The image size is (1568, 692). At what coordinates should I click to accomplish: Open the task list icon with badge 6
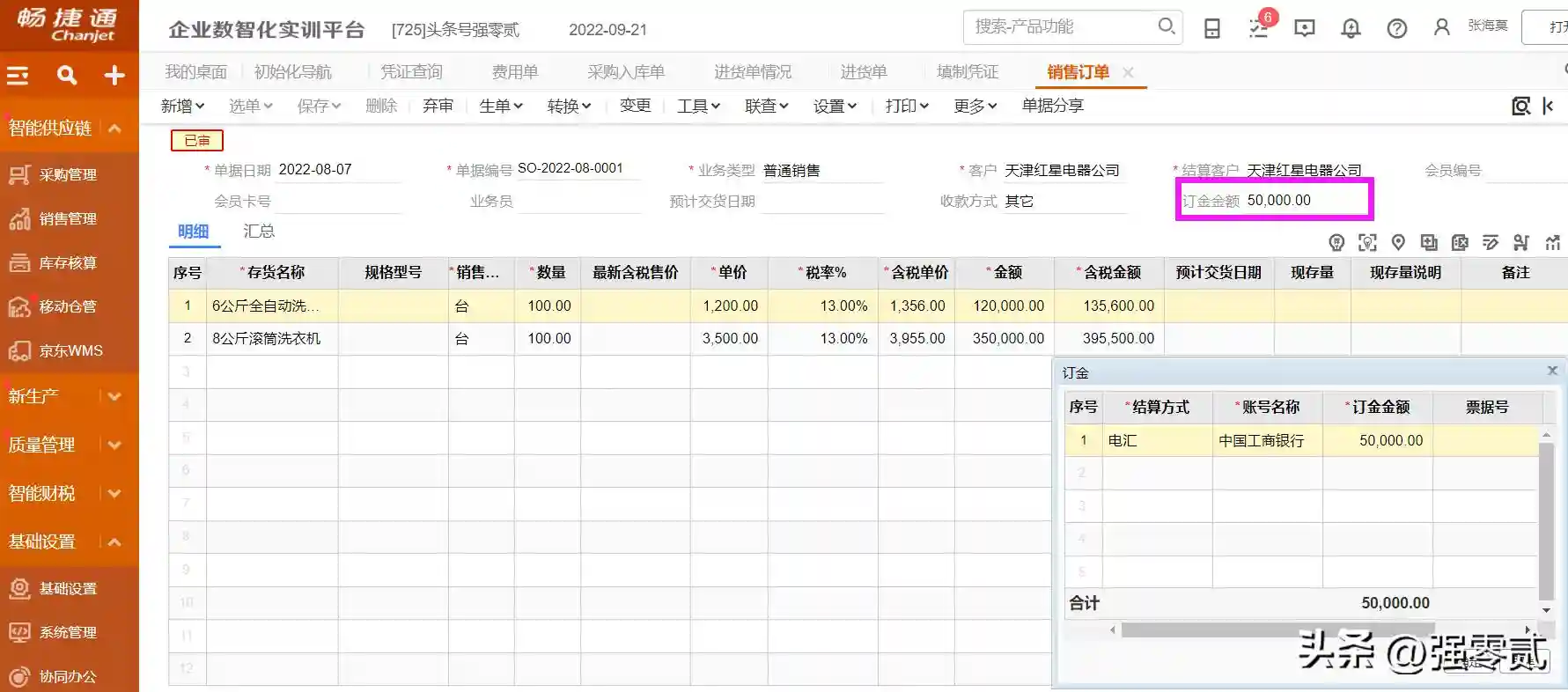pyautogui.click(x=1259, y=28)
